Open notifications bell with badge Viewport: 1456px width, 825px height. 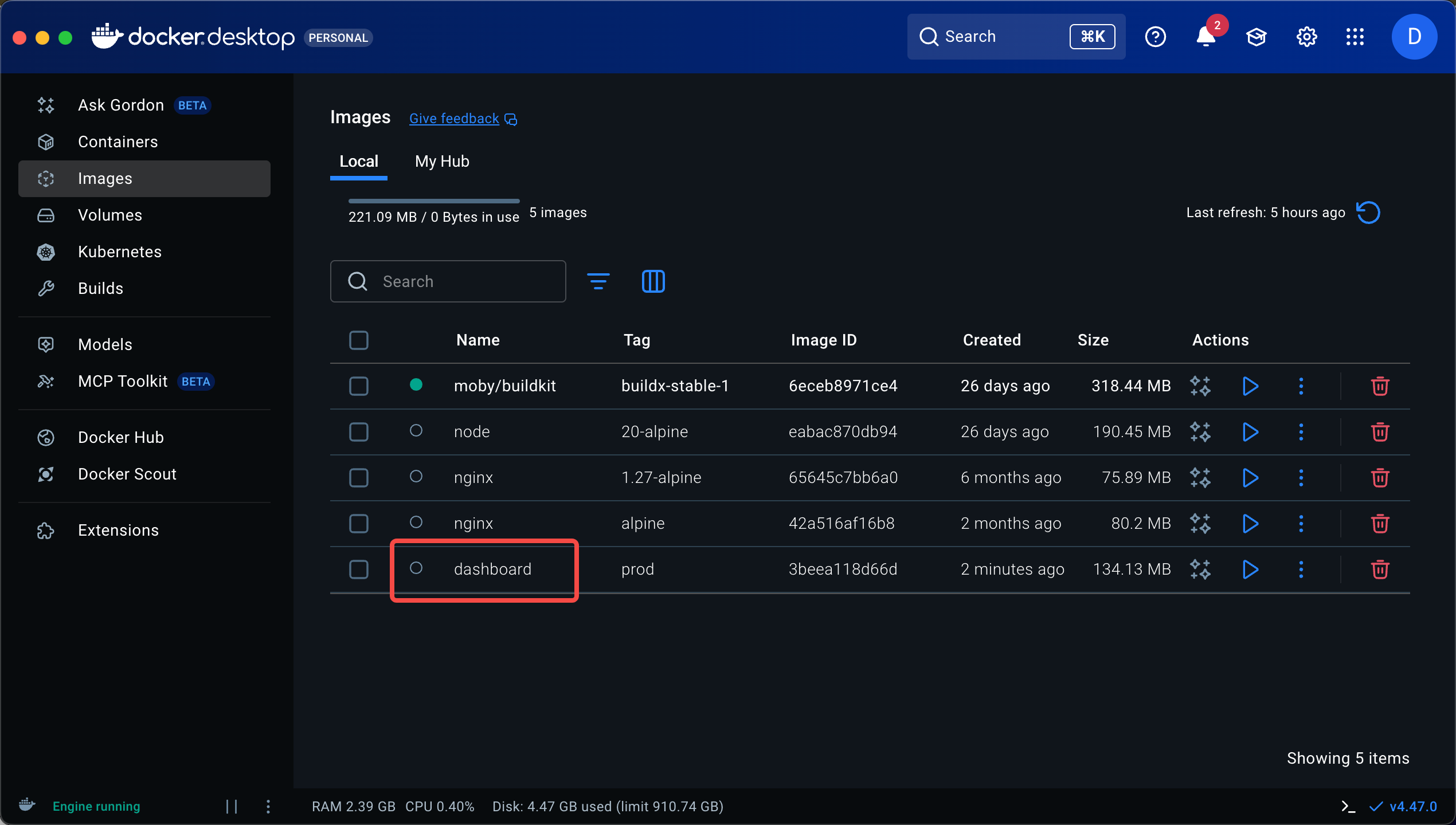coord(1206,37)
